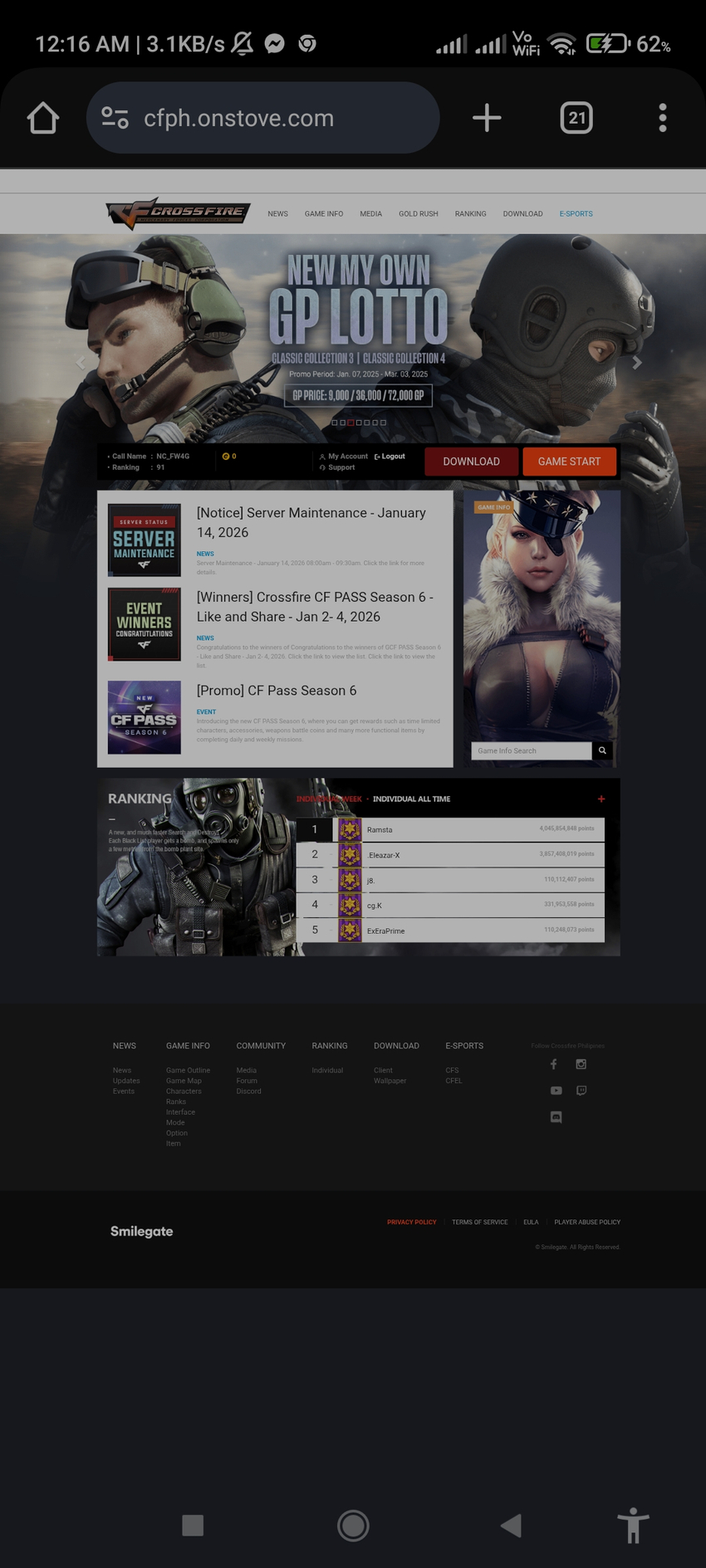Switch to Individual All Time ranking tab
Screen dimensions: 706x1568
point(411,799)
